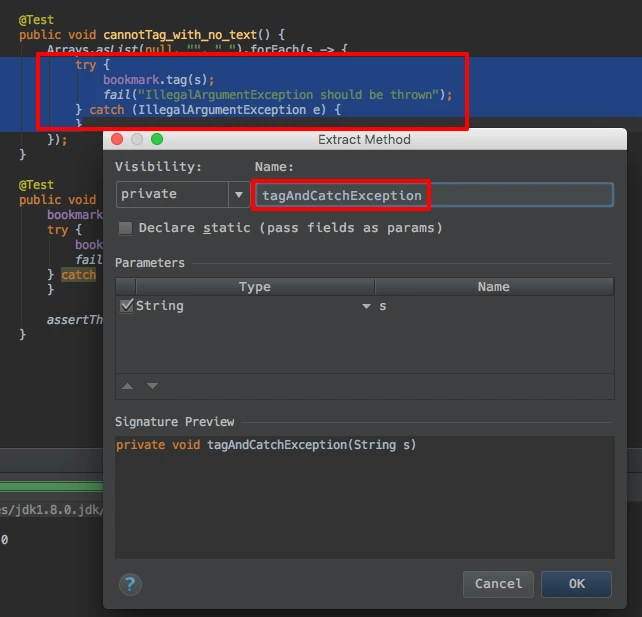
Task: Click the highlighted catch keyword in editor
Action: [x=79, y=274]
